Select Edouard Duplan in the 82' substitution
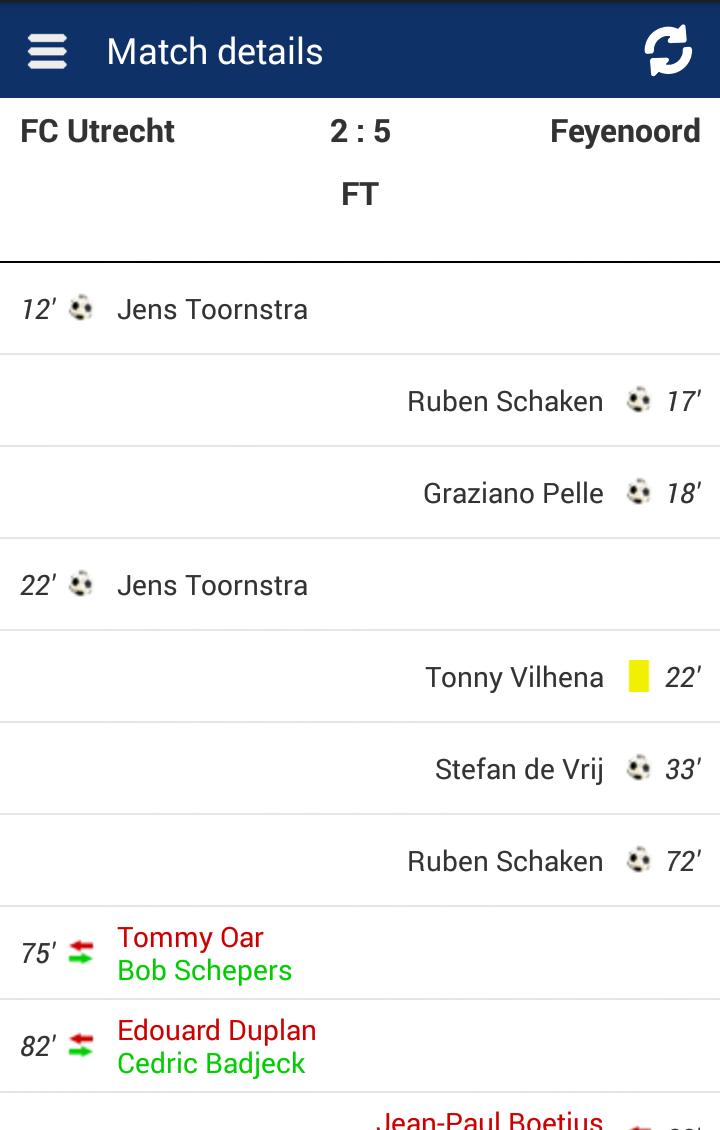This screenshot has height=1130, width=720. click(217, 1030)
